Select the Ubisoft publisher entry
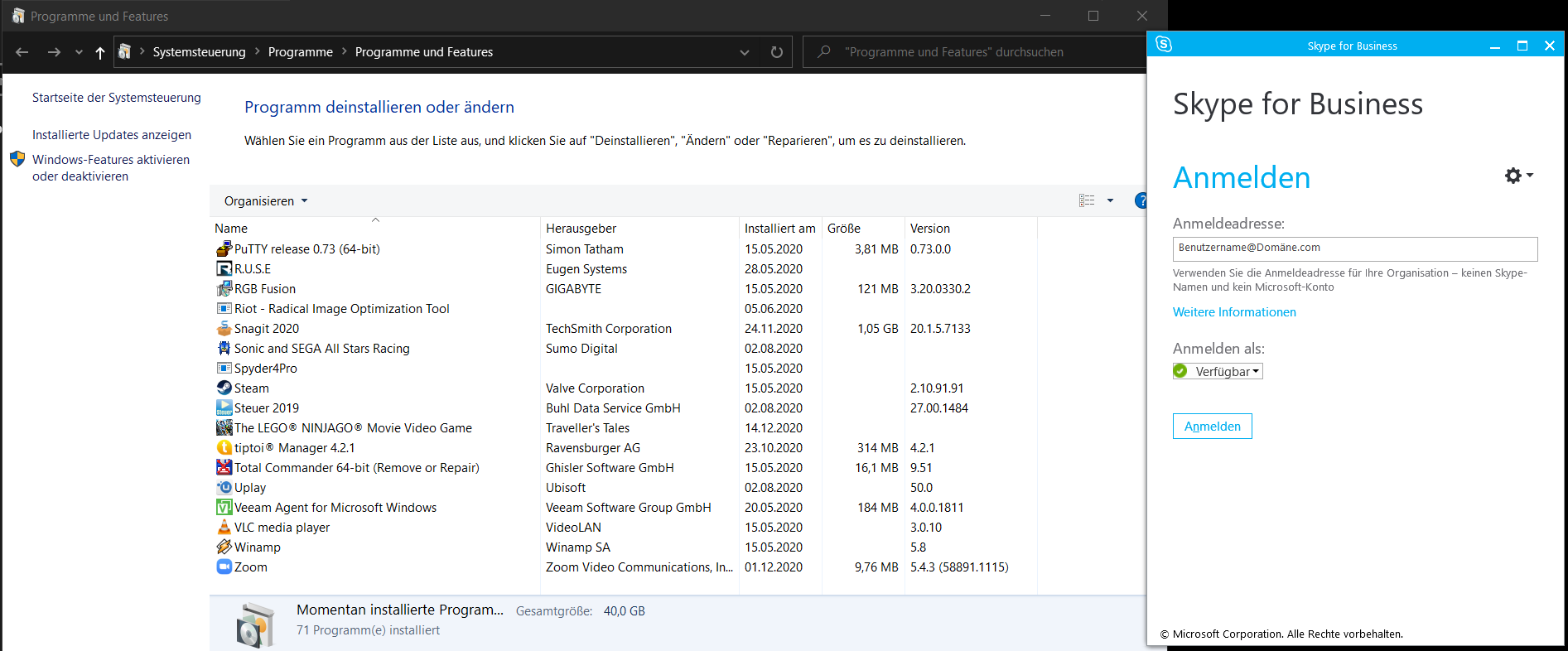 tap(566, 488)
